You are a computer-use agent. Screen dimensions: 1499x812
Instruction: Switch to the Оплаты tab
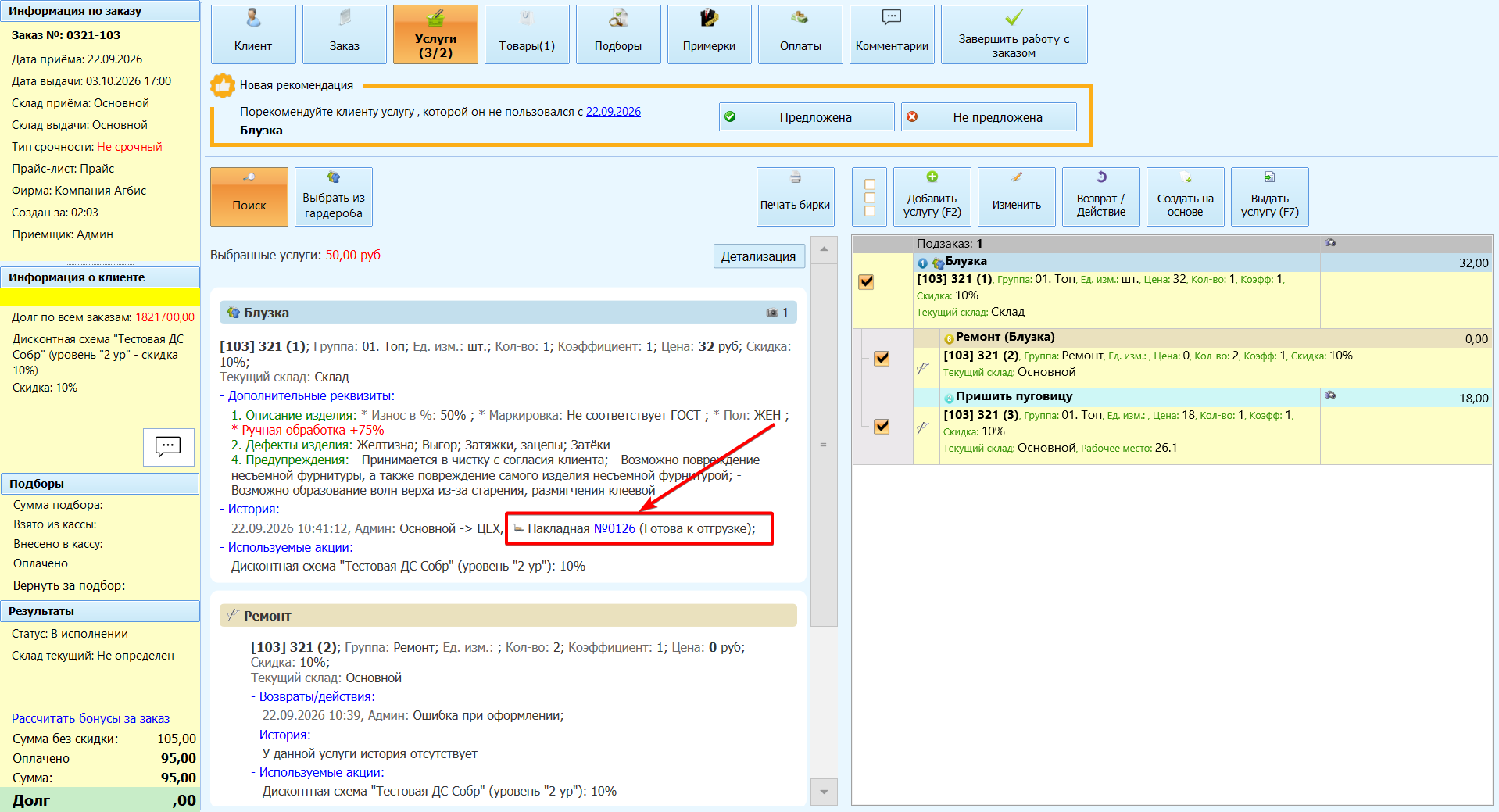pyautogui.click(x=800, y=34)
